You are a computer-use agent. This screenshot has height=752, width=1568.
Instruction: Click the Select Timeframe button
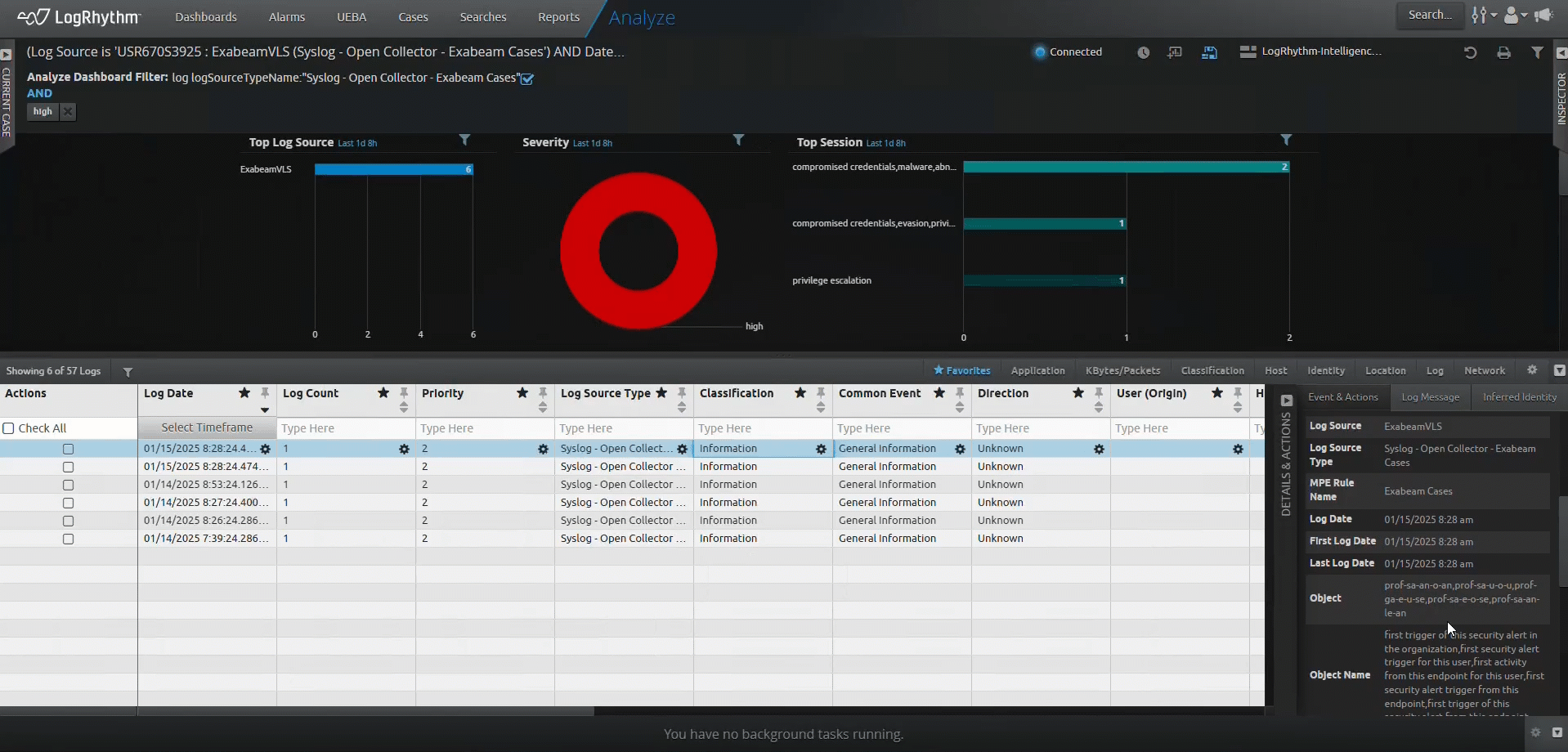pyautogui.click(x=207, y=427)
